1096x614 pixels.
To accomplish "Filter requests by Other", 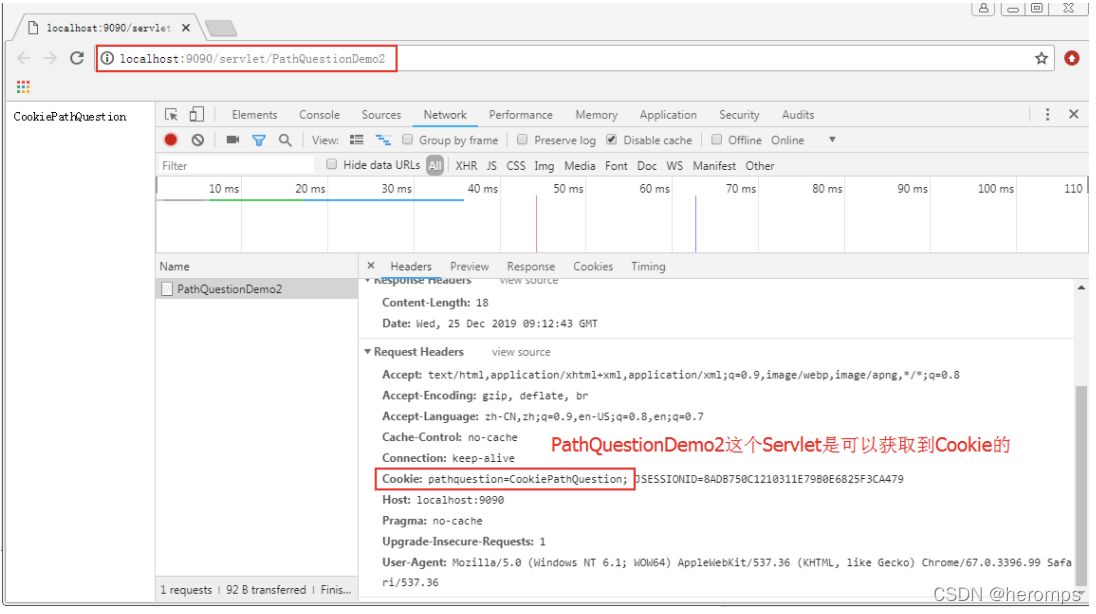I will pos(760,166).
